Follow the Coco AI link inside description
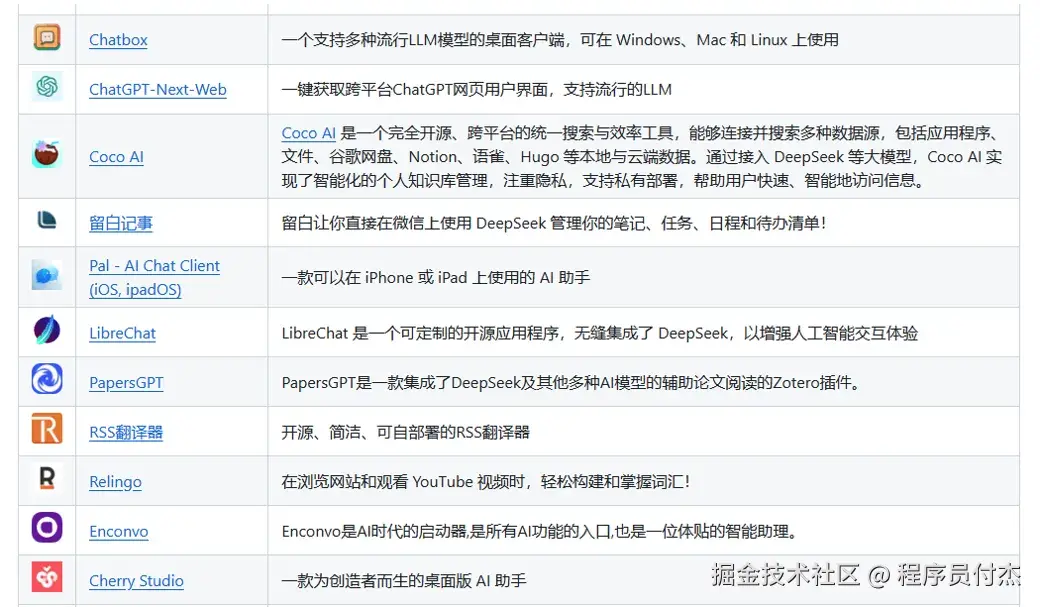1040x607 pixels. pyautogui.click(x=308, y=133)
